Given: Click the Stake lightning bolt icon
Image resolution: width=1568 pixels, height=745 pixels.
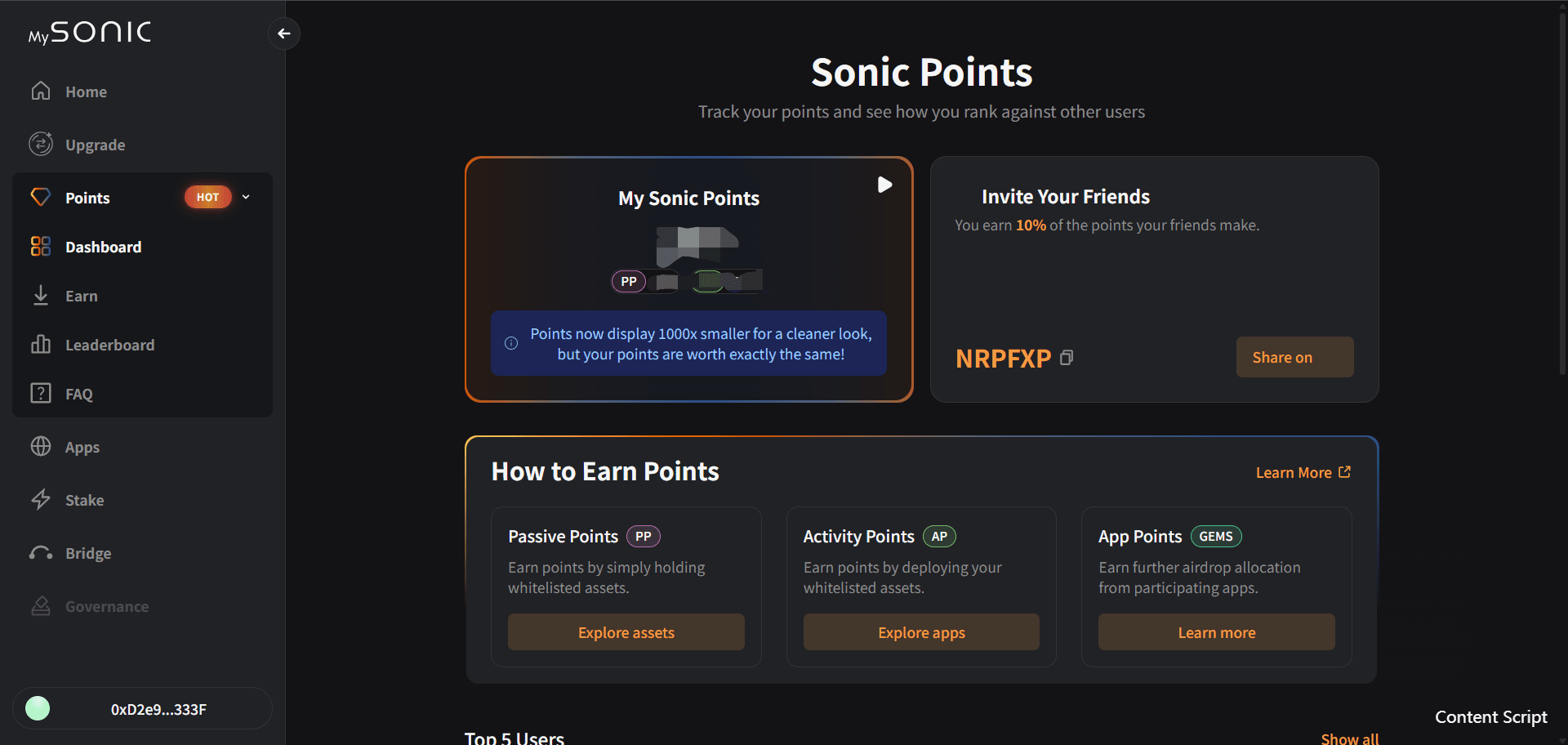Looking at the screenshot, I should point(41,499).
